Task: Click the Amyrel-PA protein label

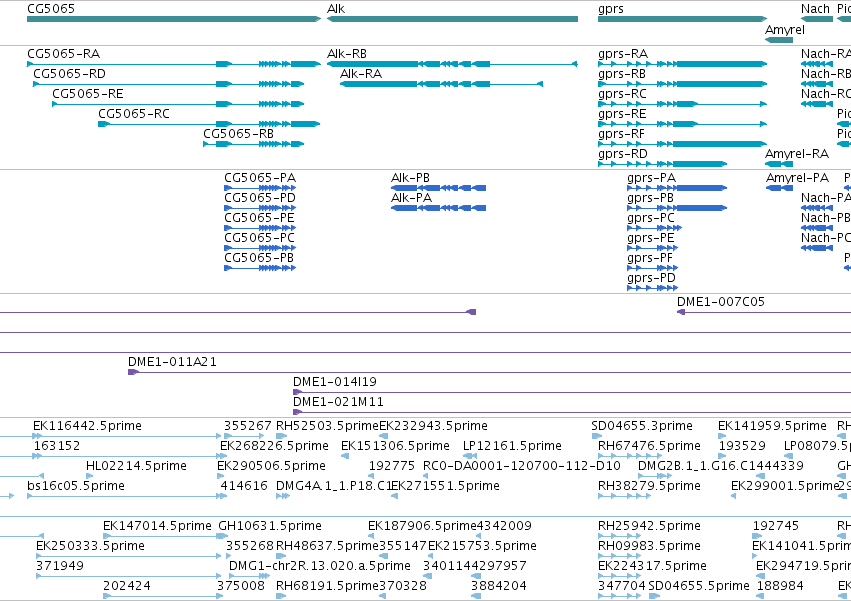Action: (x=797, y=178)
